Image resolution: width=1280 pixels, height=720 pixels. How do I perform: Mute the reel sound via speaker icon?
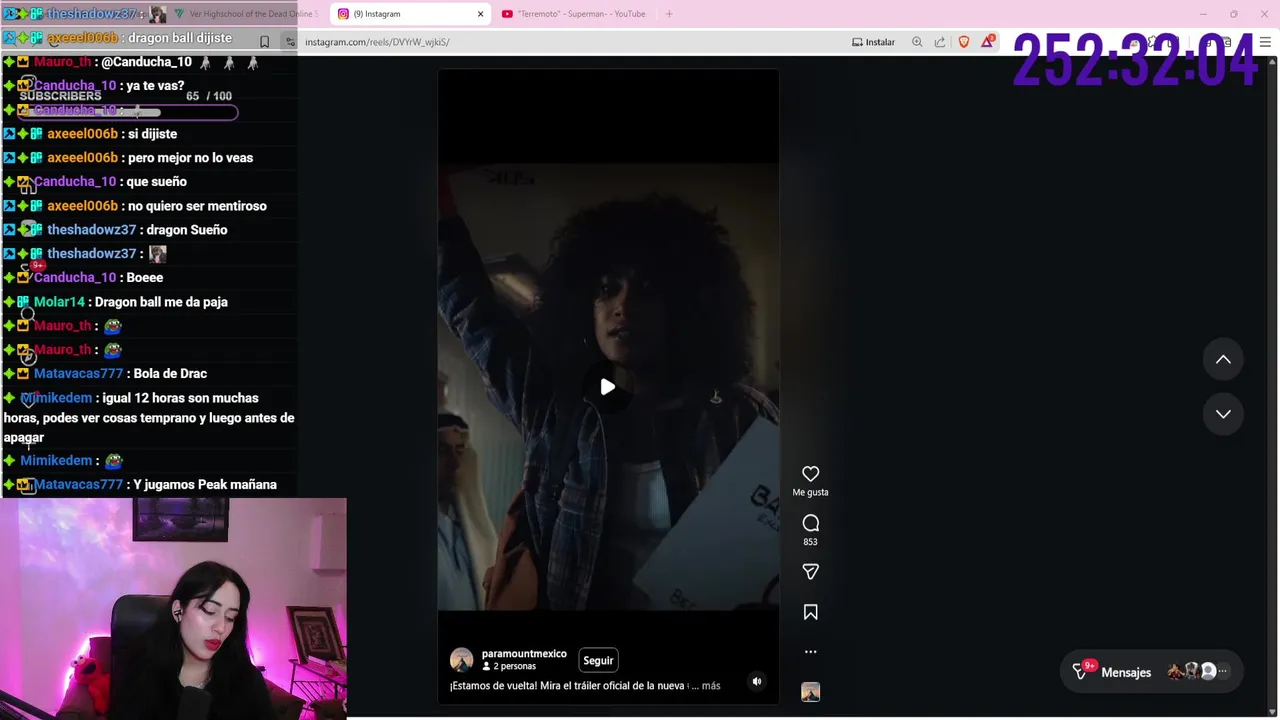757,681
